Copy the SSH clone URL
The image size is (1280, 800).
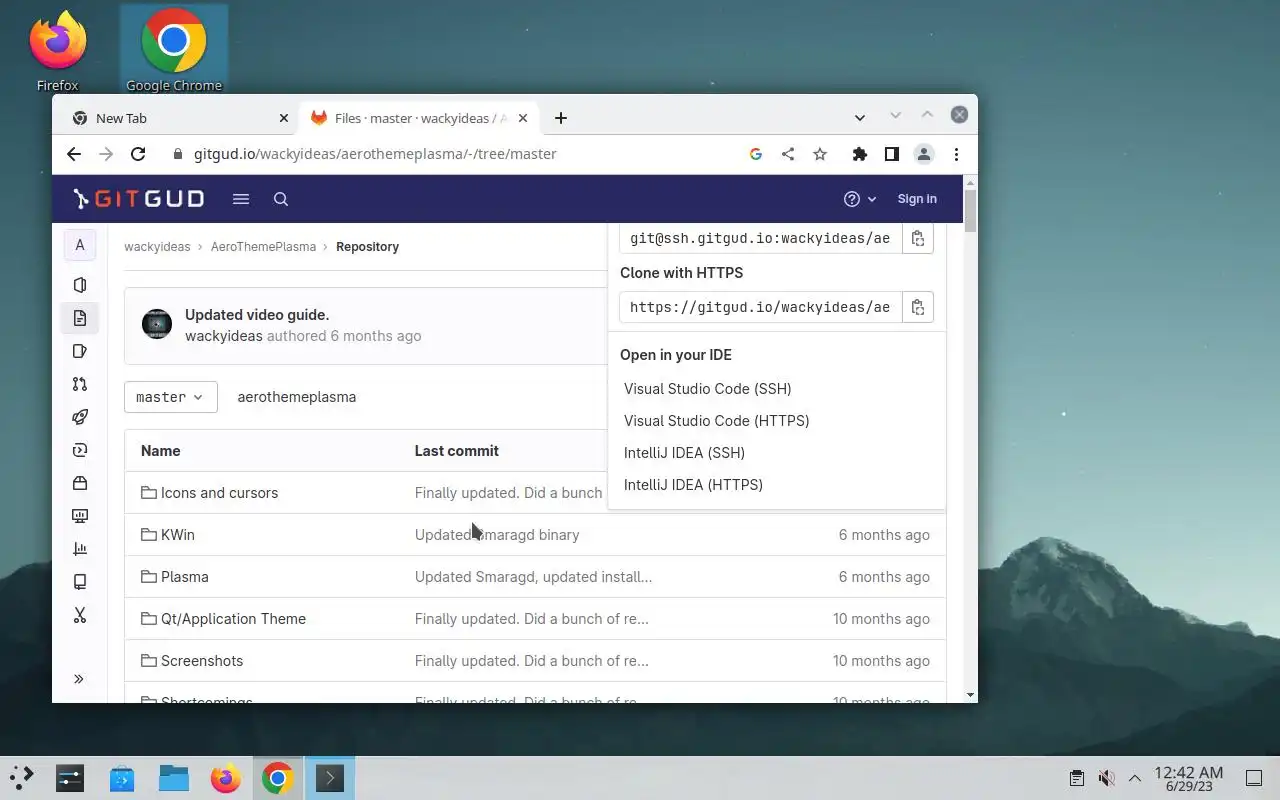[x=918, y=238]
